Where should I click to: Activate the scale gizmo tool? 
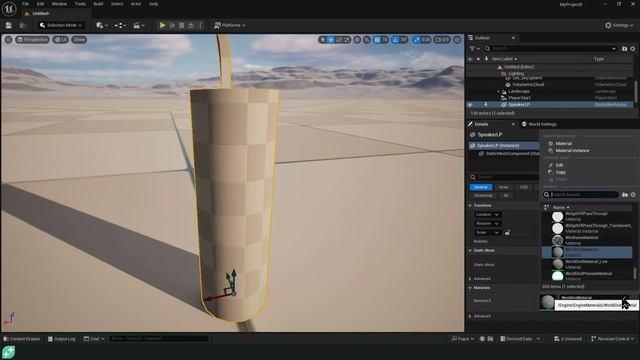(346, 40)
